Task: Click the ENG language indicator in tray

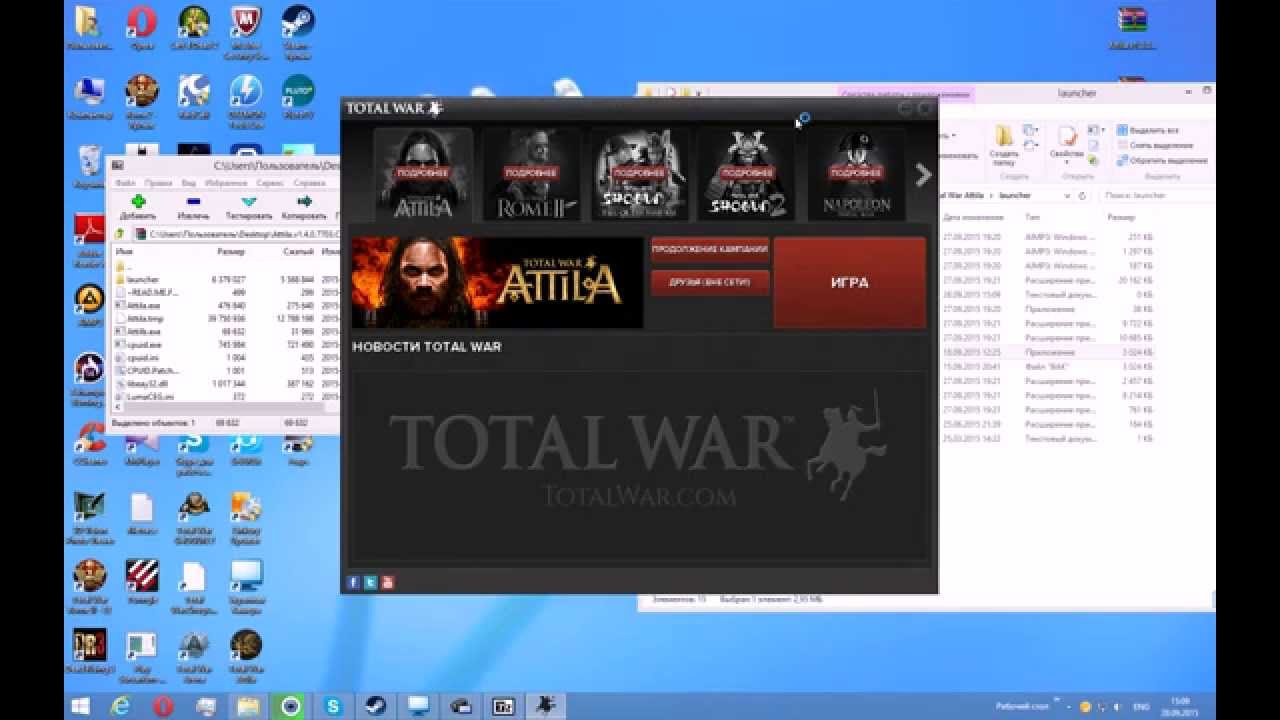Action: 1141,706
